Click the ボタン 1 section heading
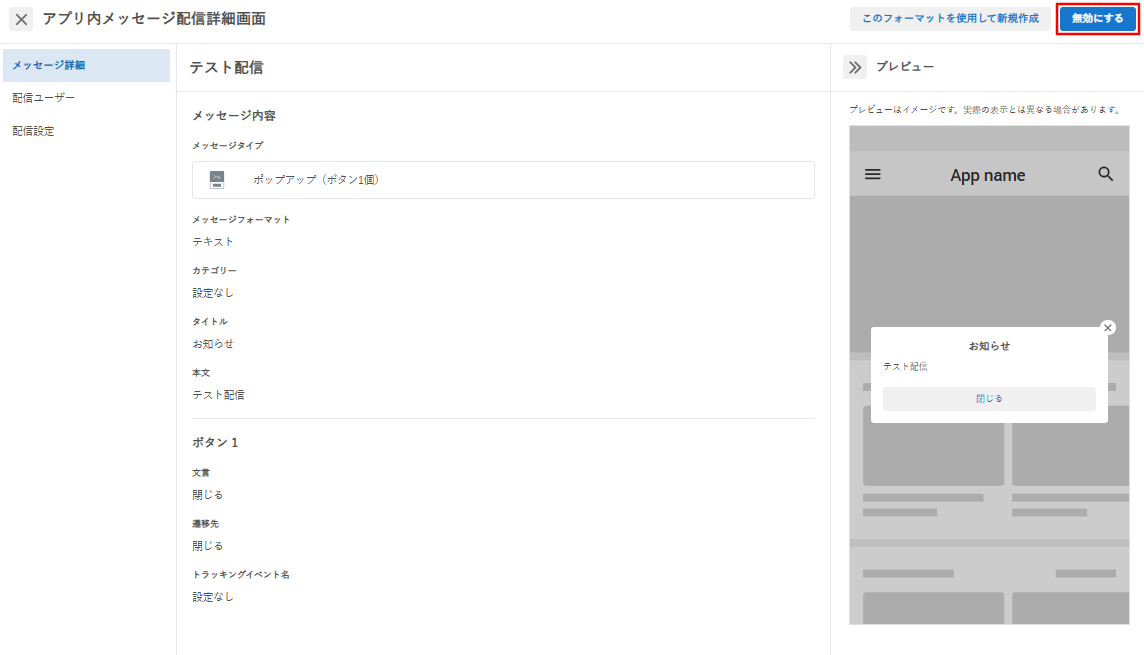1144x655 pixels. (x=214, y=442)
